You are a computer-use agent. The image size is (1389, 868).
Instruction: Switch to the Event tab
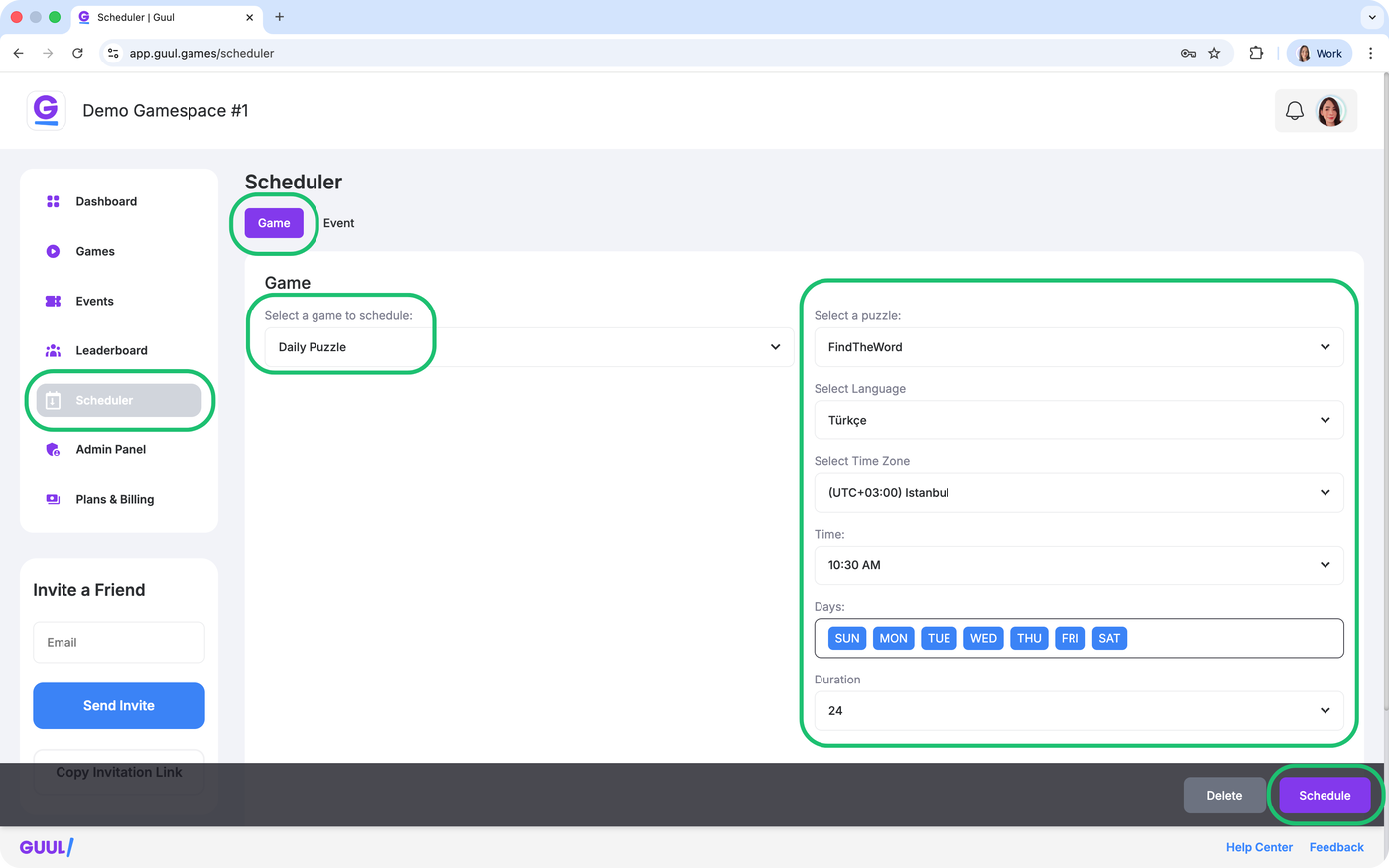point(338,223)
